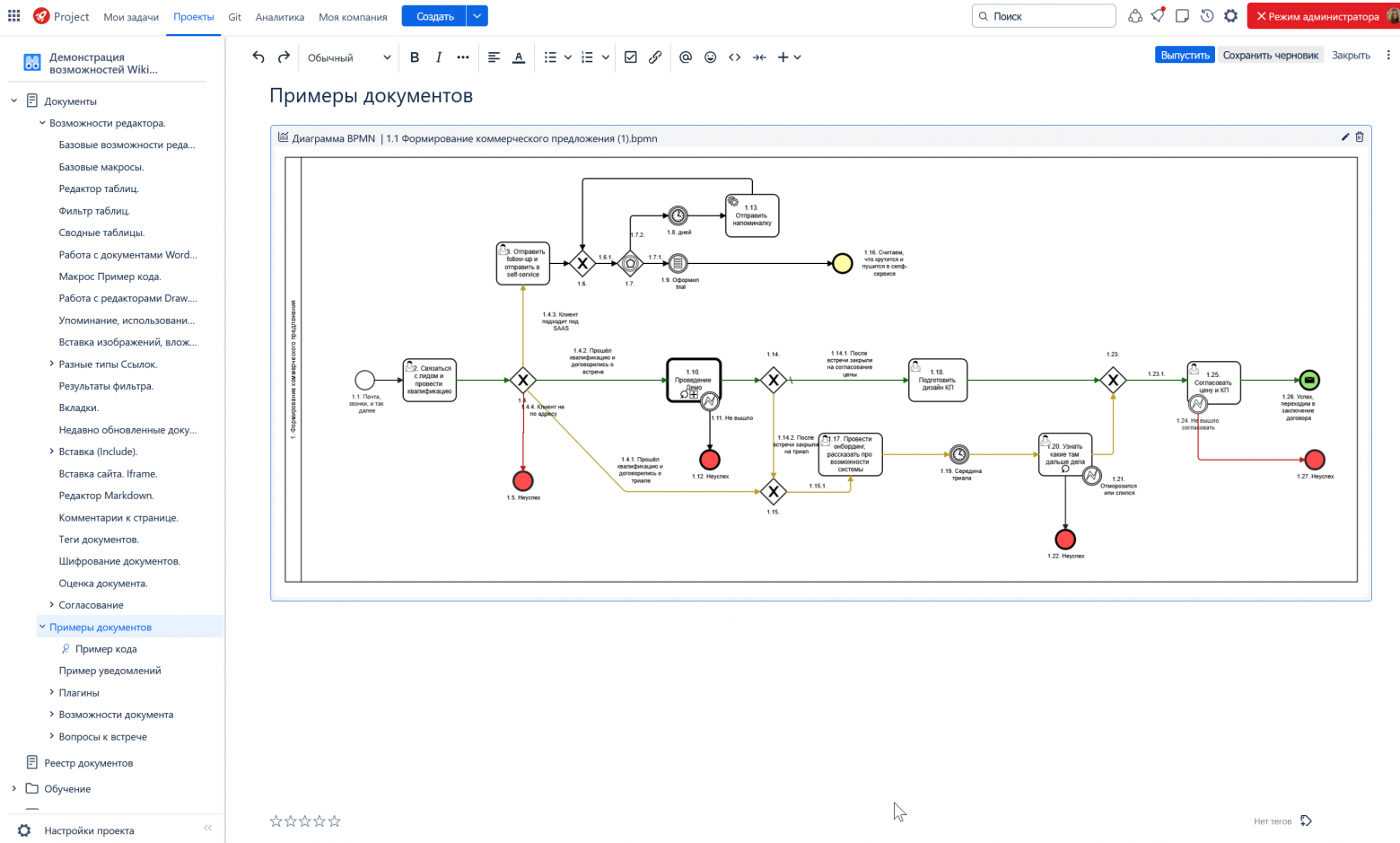Open the dropdown arrow beside 'Создать'
Viewport: 1400px width, 843px height.
point(477,16)
